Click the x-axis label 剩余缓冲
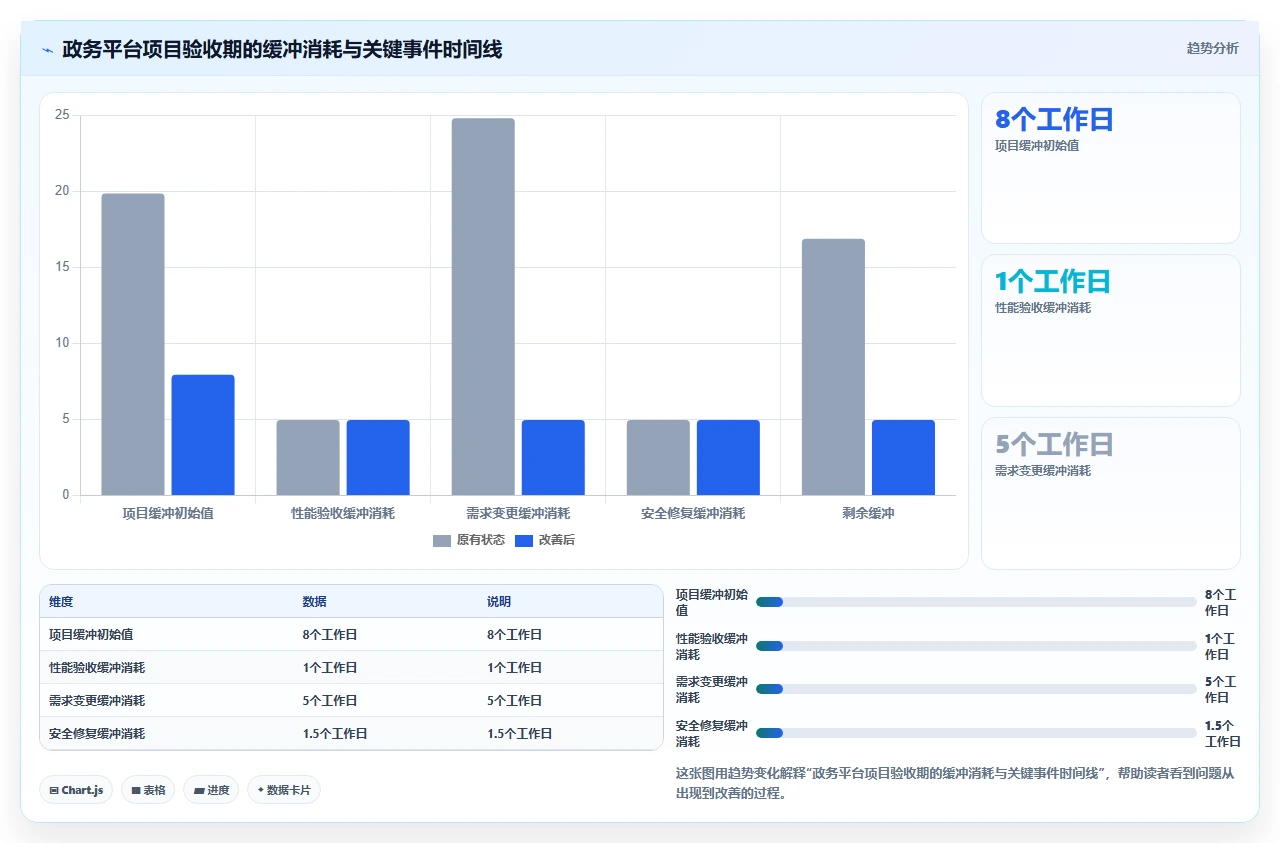 [868, 513]
